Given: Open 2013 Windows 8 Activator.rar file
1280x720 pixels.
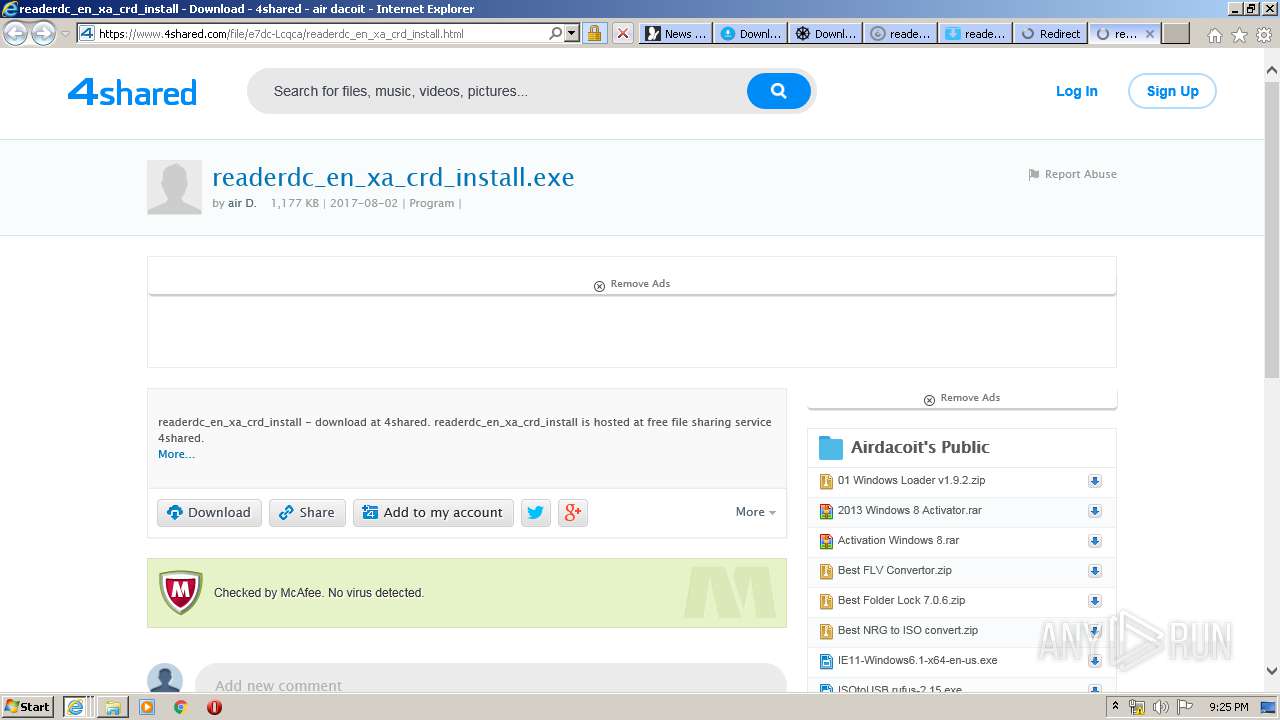Looking at the screenshot, I should (910, 510).
